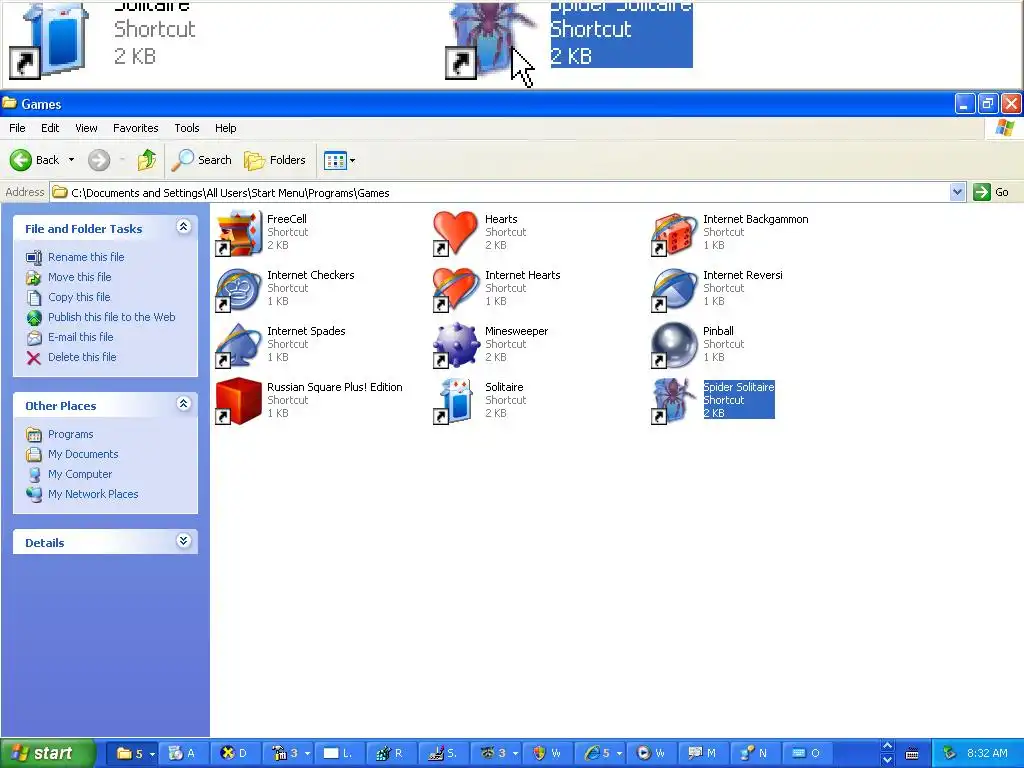Collapse the Other Places panel
This screenshot has width=1024, height=768.
click(x=184, y=404)
